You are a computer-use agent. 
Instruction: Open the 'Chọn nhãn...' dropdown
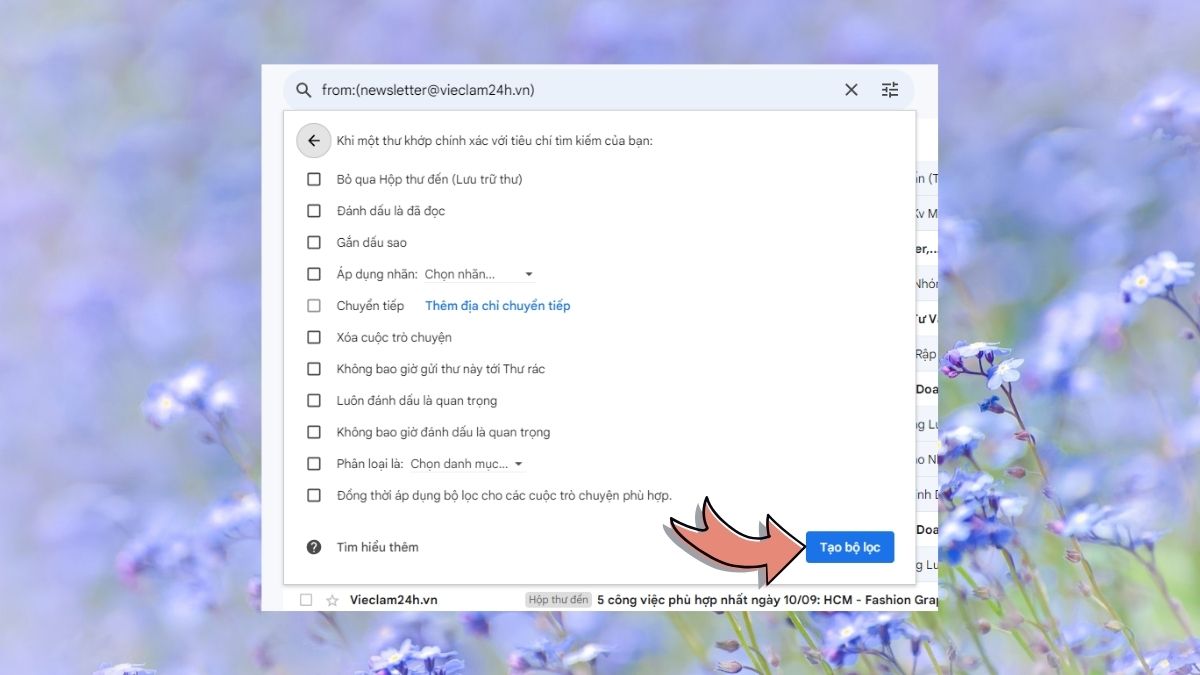click(479, 274)
